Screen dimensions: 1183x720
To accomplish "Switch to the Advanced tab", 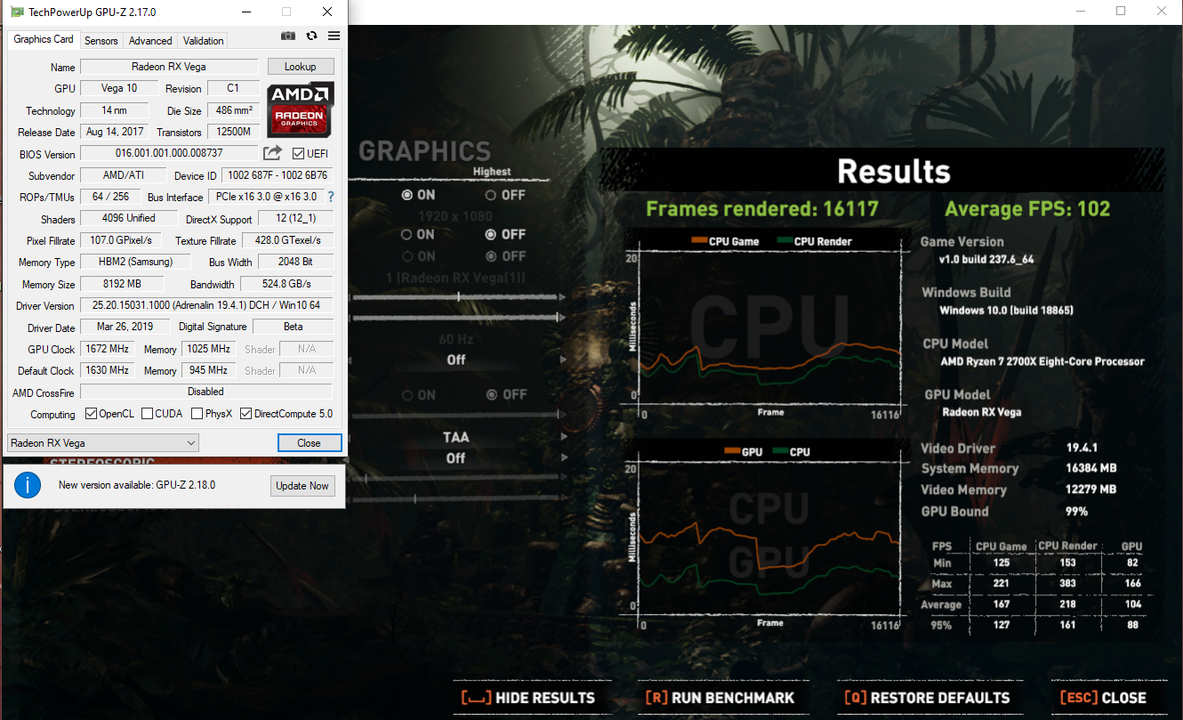I will (x=150, y=41).
